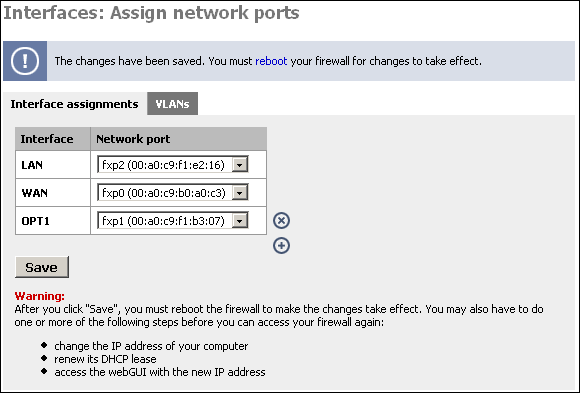Click the 'access the webGUI' bullet text
Screen dimensions: 580x393
(x=160, y=372)
